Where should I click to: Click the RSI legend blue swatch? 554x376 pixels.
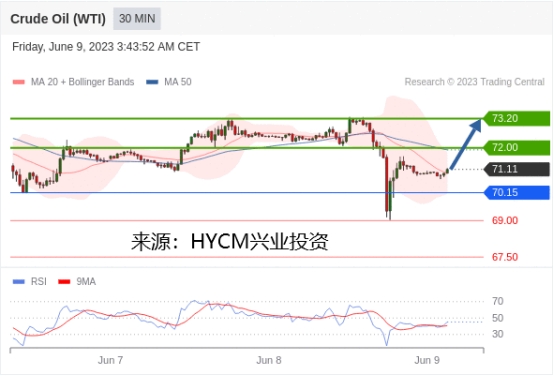coord(19,282)
